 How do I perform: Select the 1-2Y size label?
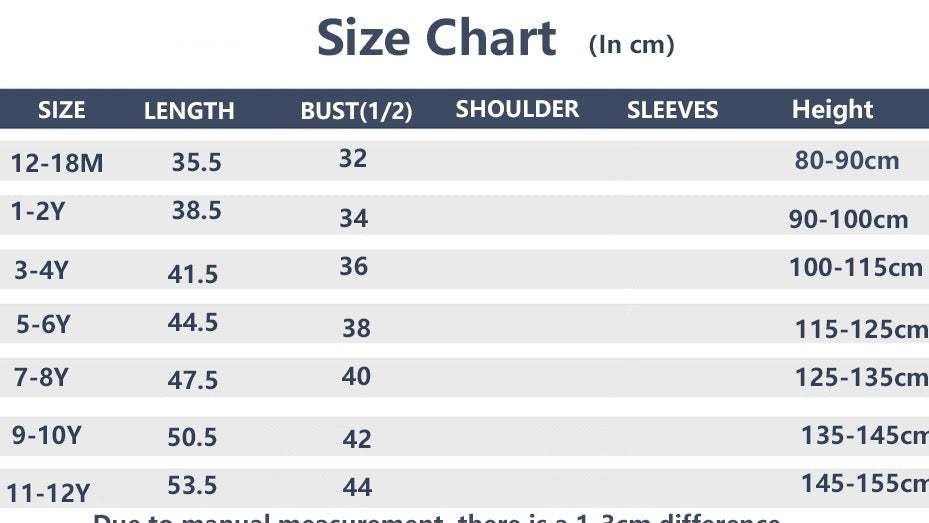[38, 211]
